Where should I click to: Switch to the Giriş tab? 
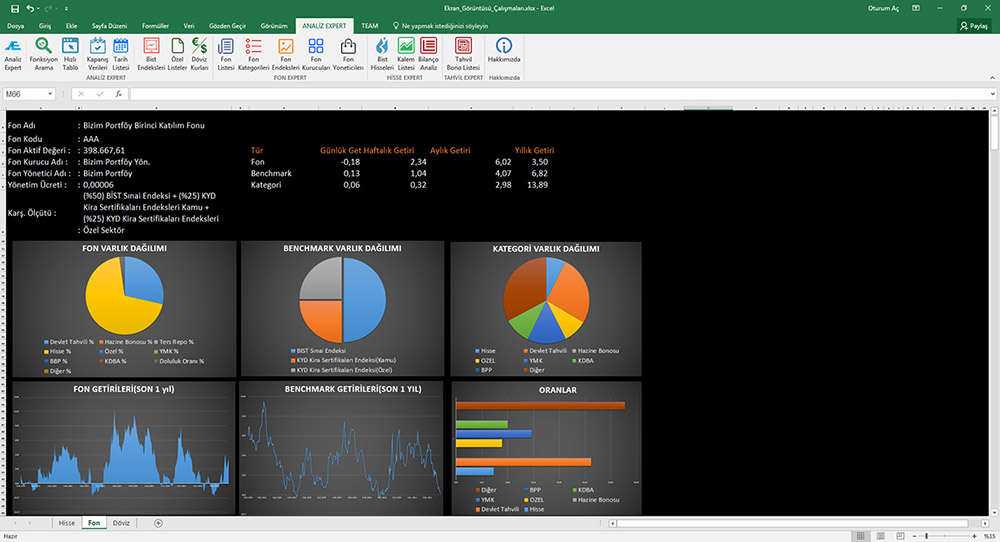click(x=45, y=26)
